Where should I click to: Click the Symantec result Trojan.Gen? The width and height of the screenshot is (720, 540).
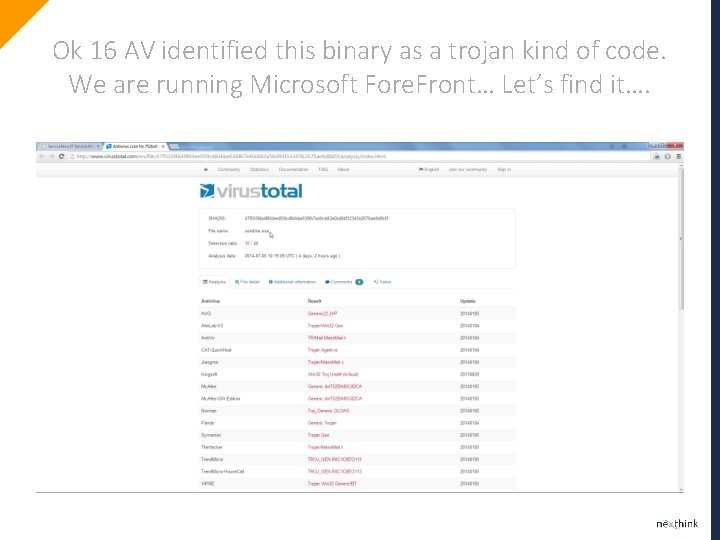319,435
